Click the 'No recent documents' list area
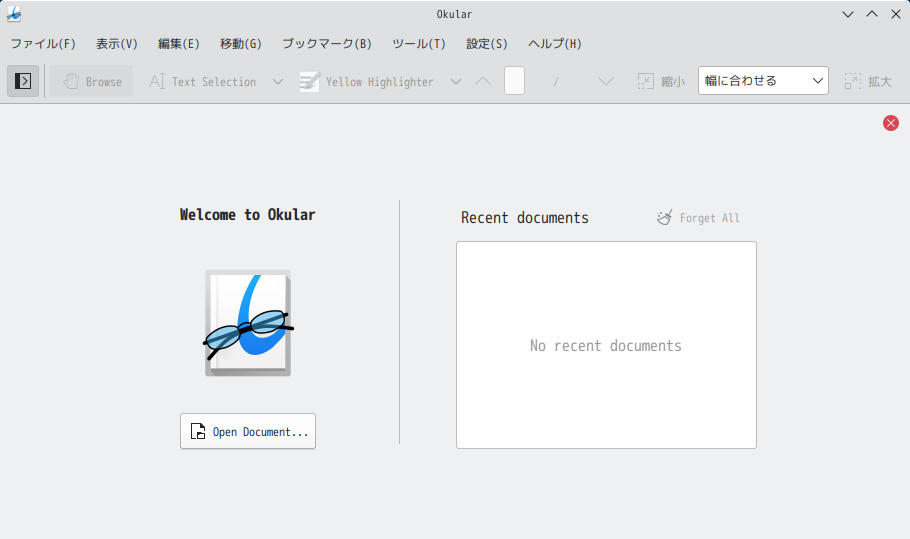Image resolution: width=910 pixels, height=539 pixels. pos(606,345)
